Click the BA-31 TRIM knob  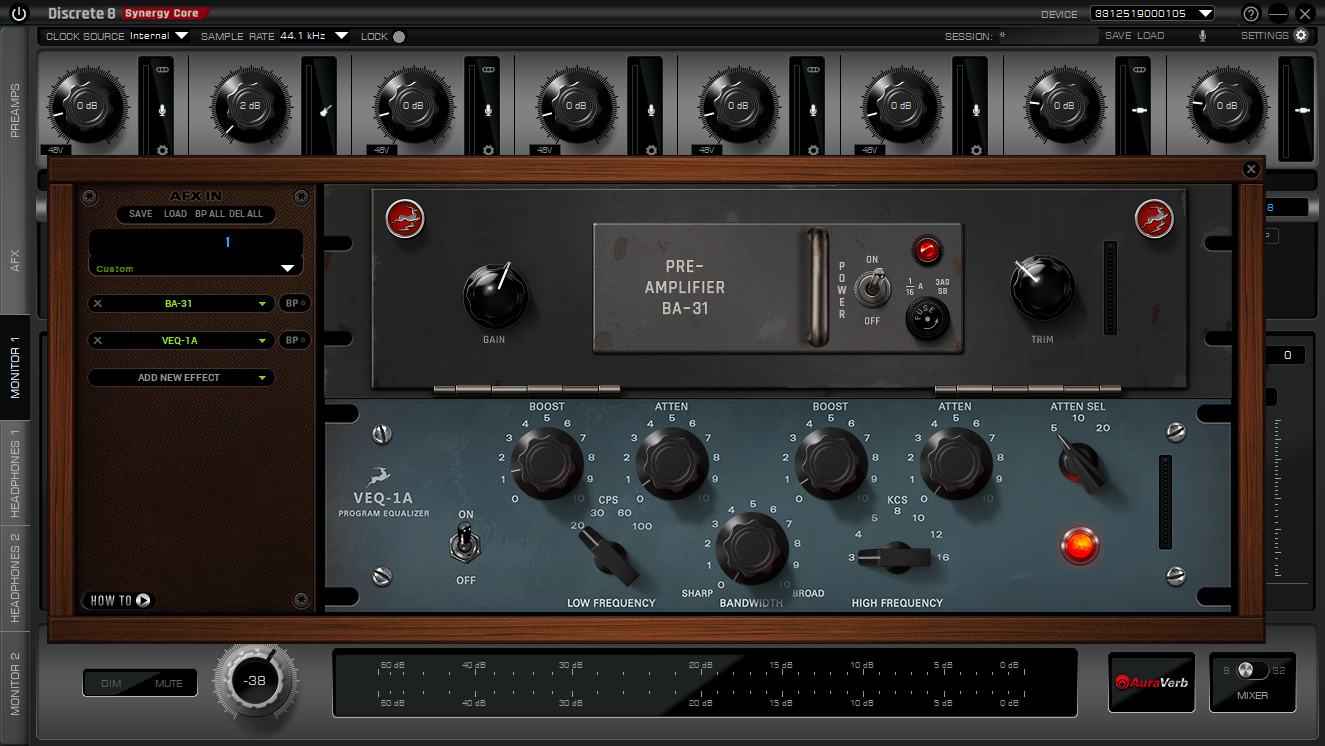1042,289
